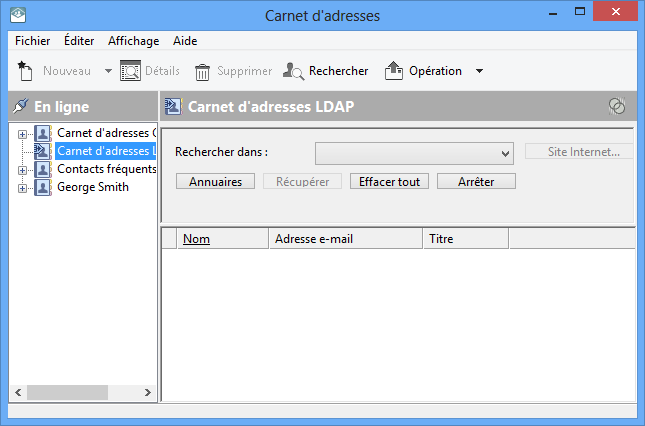Image resolution: width=645 pixels, height=426 pixels.
Task: Click the En ligne plug icon
Action: click(x=21, y=106)
